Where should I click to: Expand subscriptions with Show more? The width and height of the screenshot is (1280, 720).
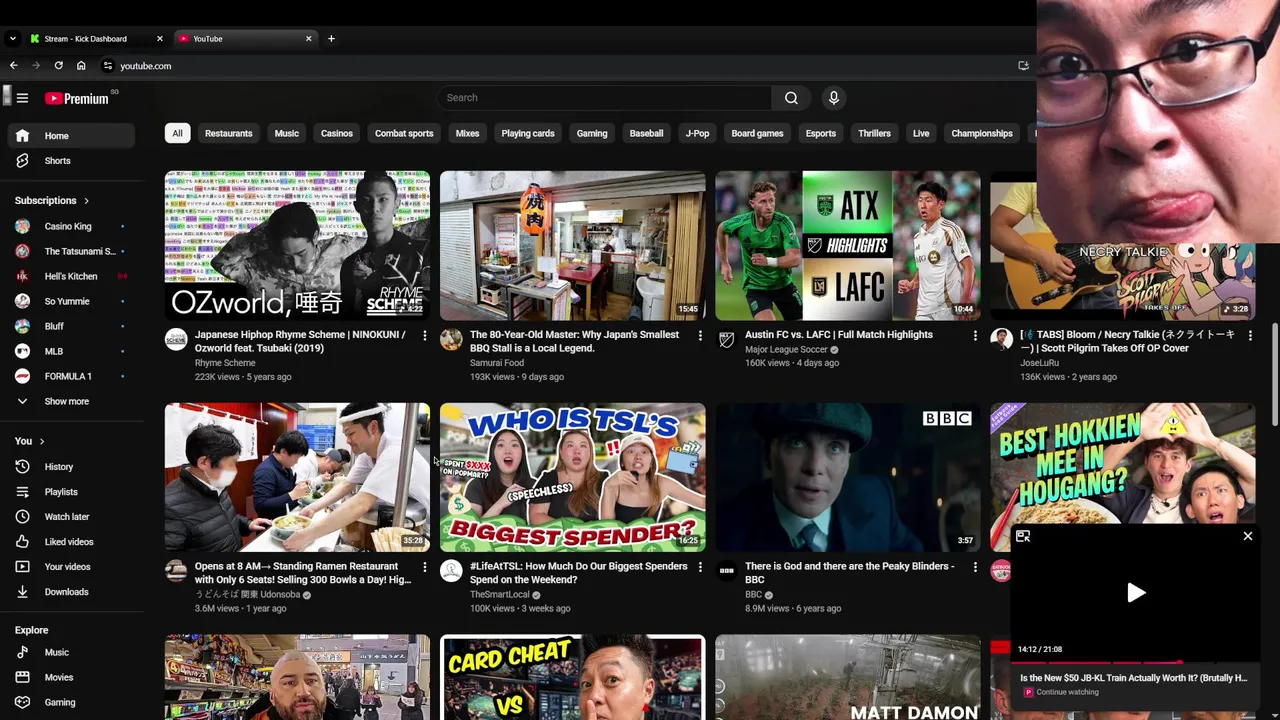tap(70, 401)
